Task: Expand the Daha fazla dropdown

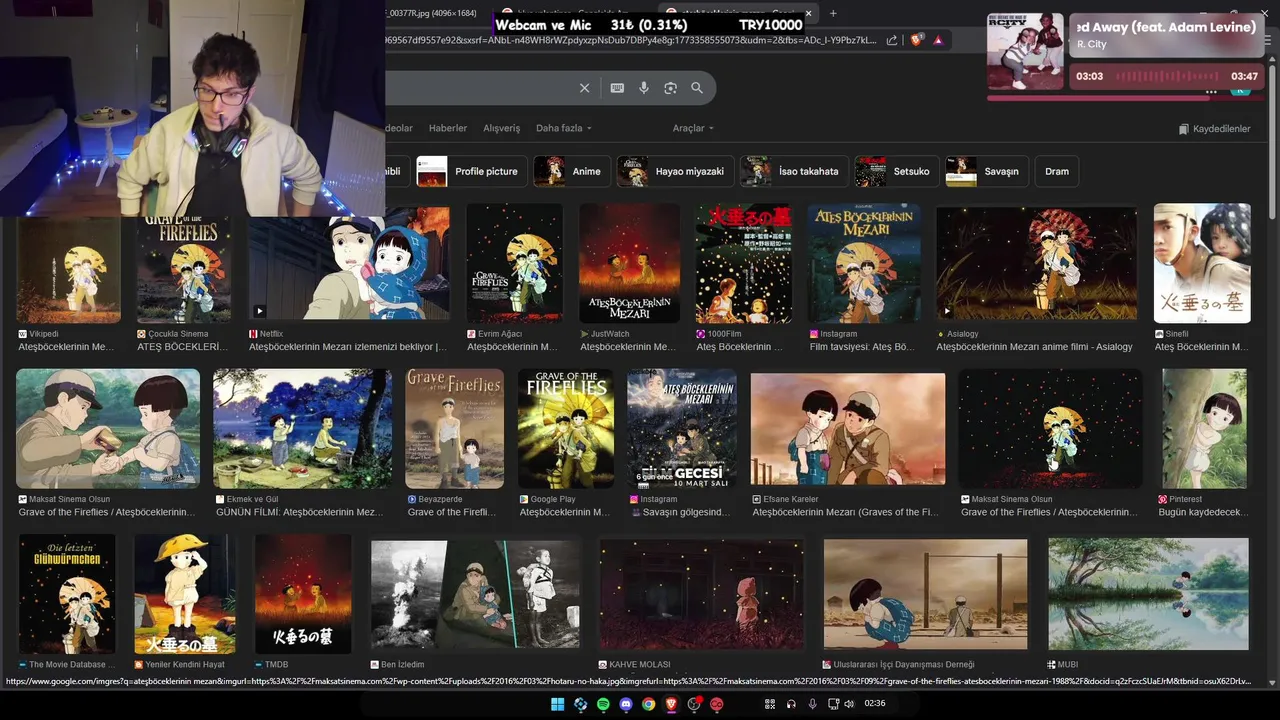Action: tap(563, 128)
